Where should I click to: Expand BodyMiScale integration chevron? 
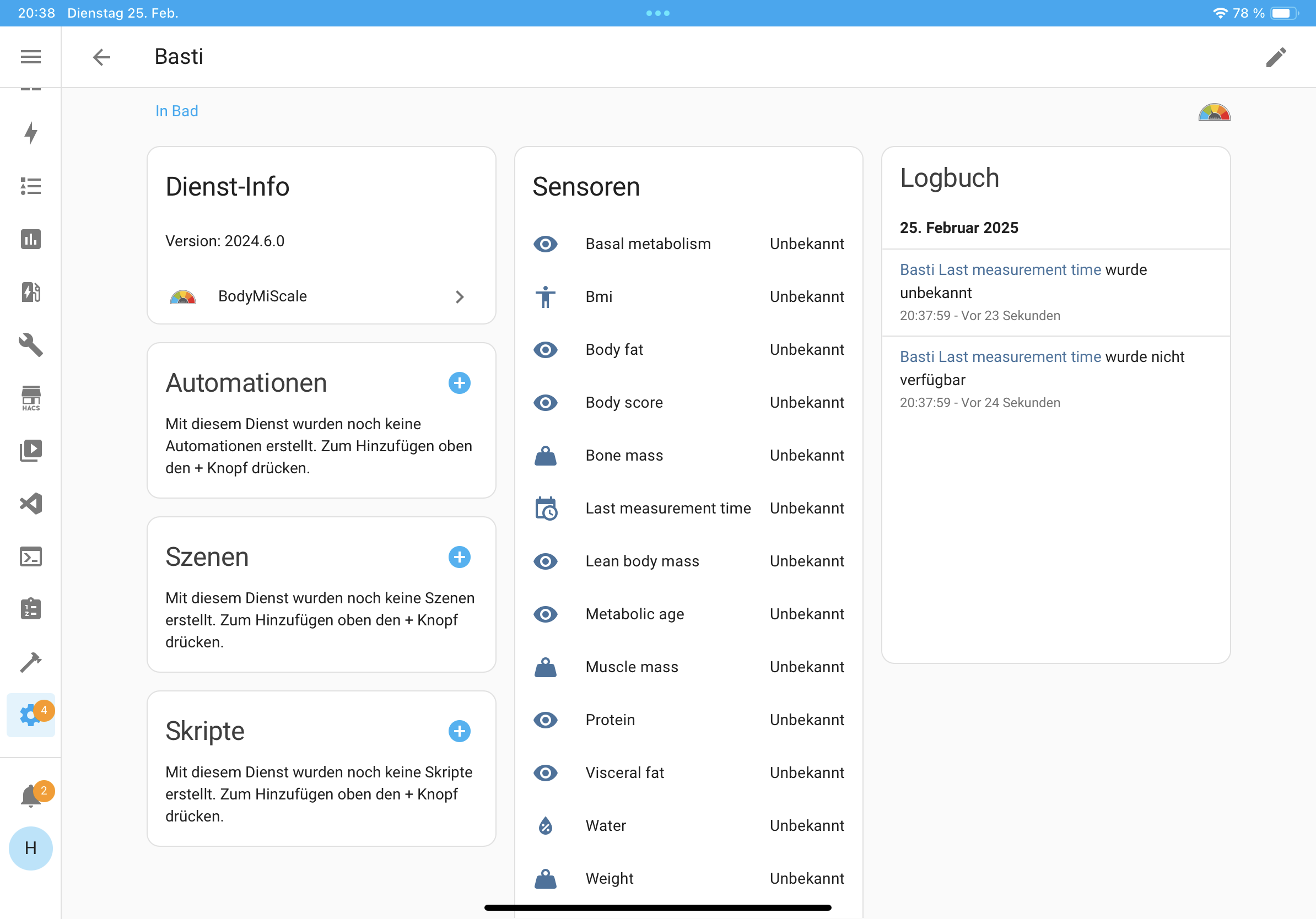click(459, 297)
